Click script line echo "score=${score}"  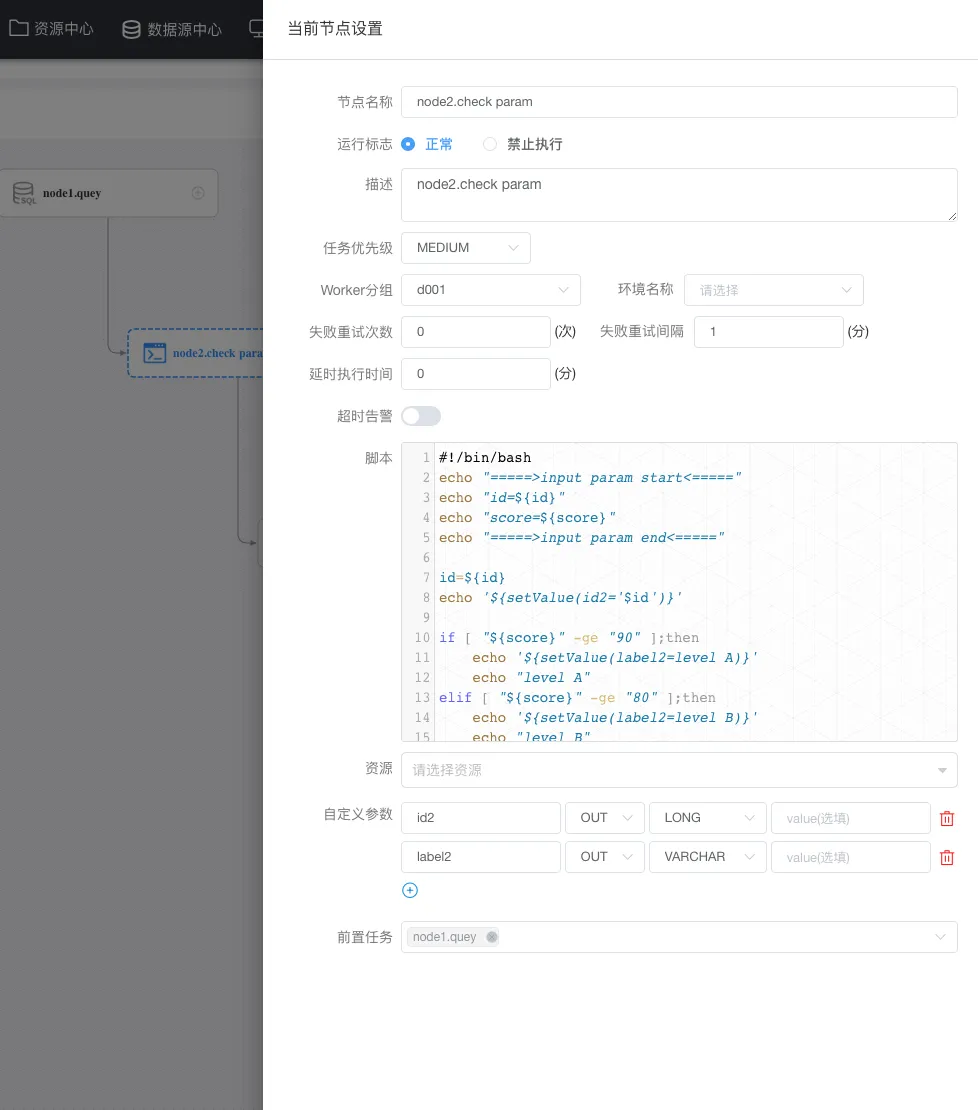pos(527,517)
